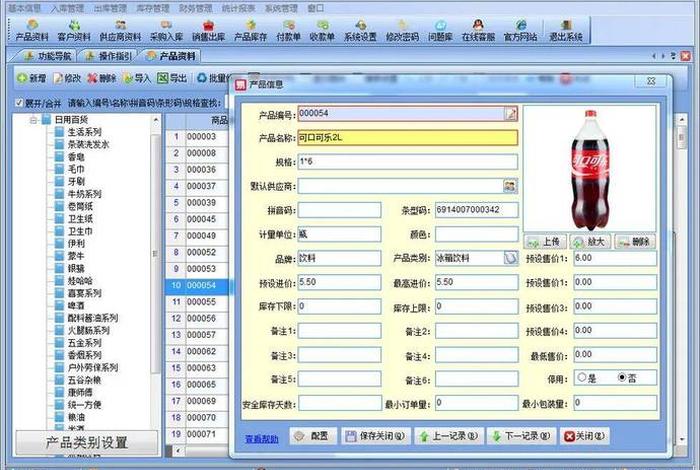Image resolution: width=700 pixels, height=470 pixels.
Task: Open 在线客服 from the toolbar
Action: point(478,30)
